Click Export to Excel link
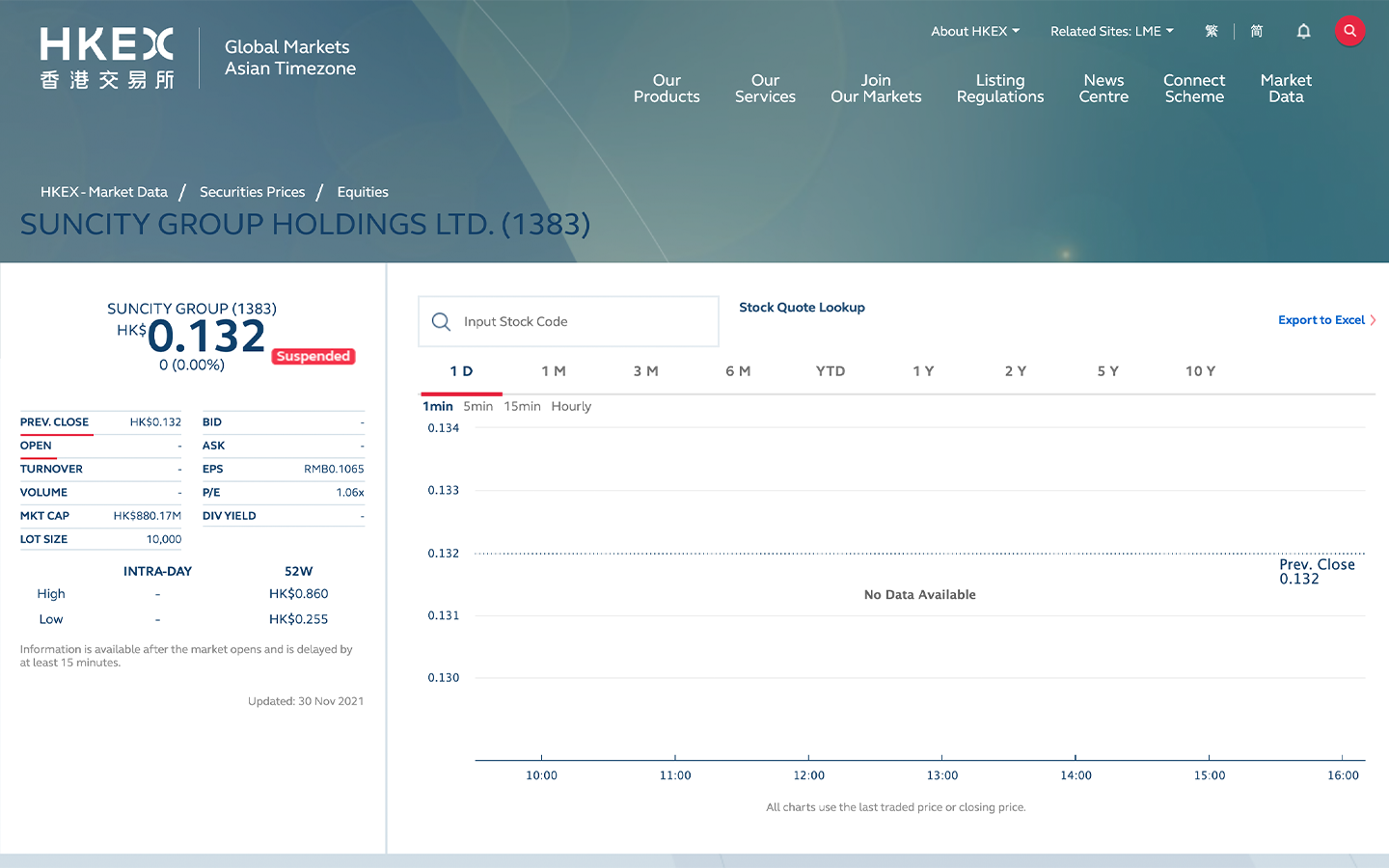 coord(1326,320)
